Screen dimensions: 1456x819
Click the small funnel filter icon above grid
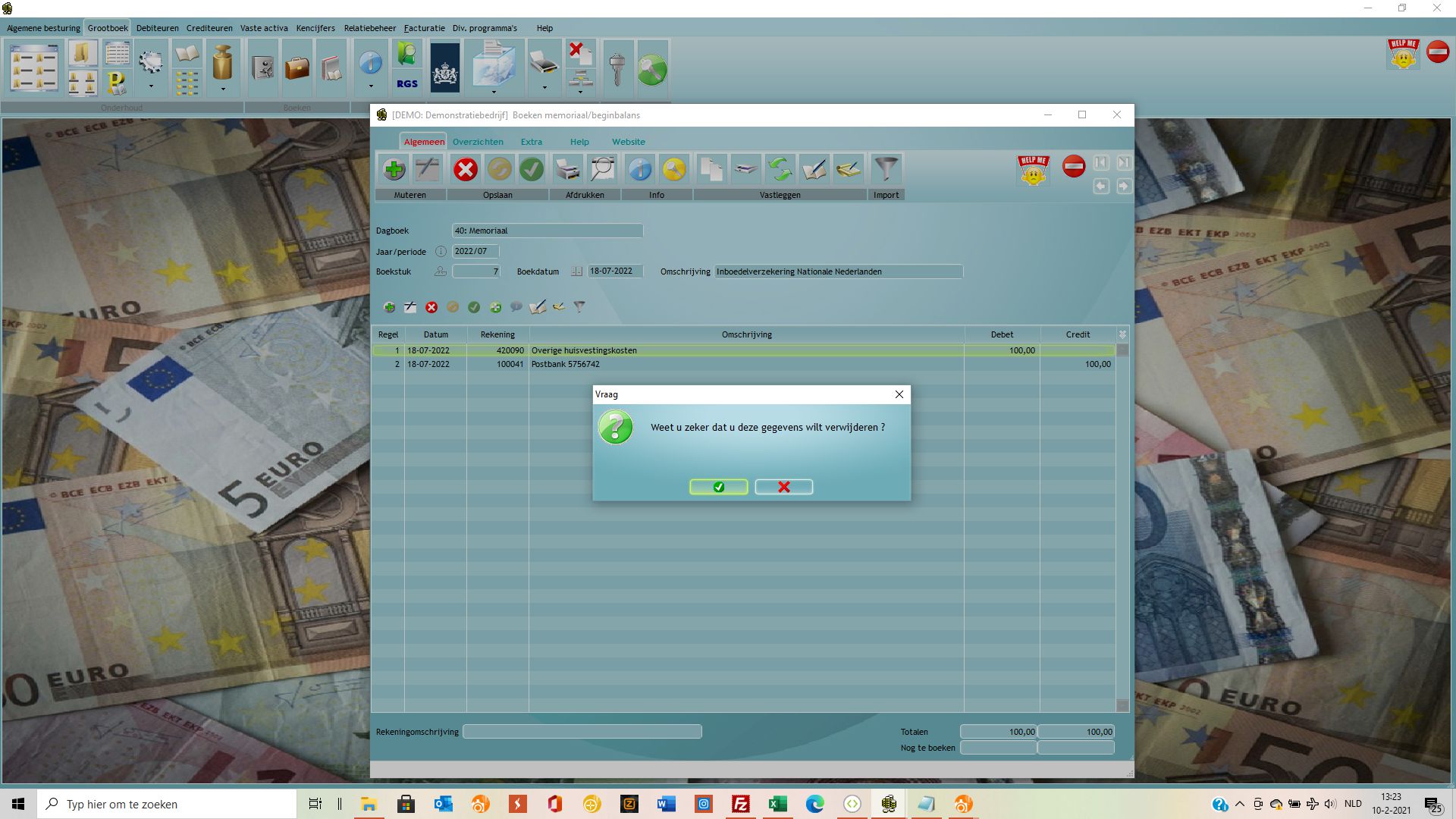[x=579, y=307]
